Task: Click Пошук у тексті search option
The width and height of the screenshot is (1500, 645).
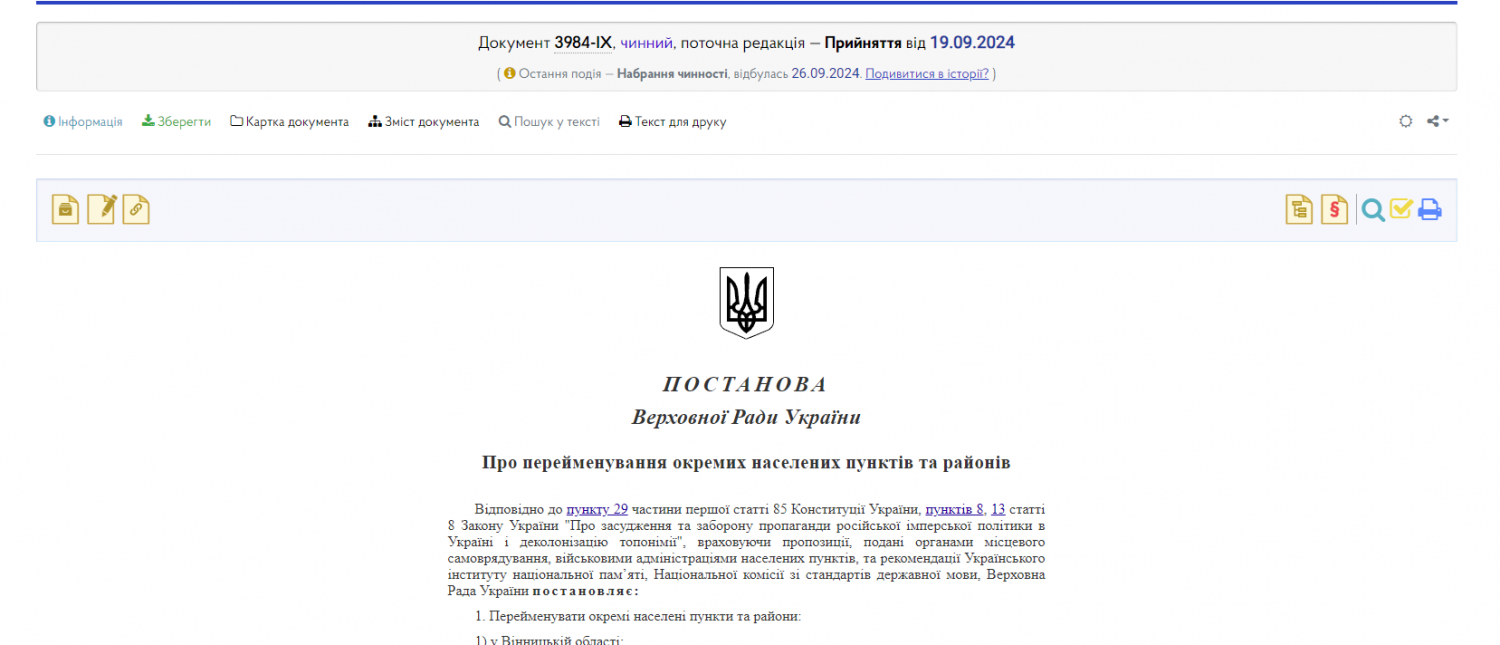Action: 549,122
